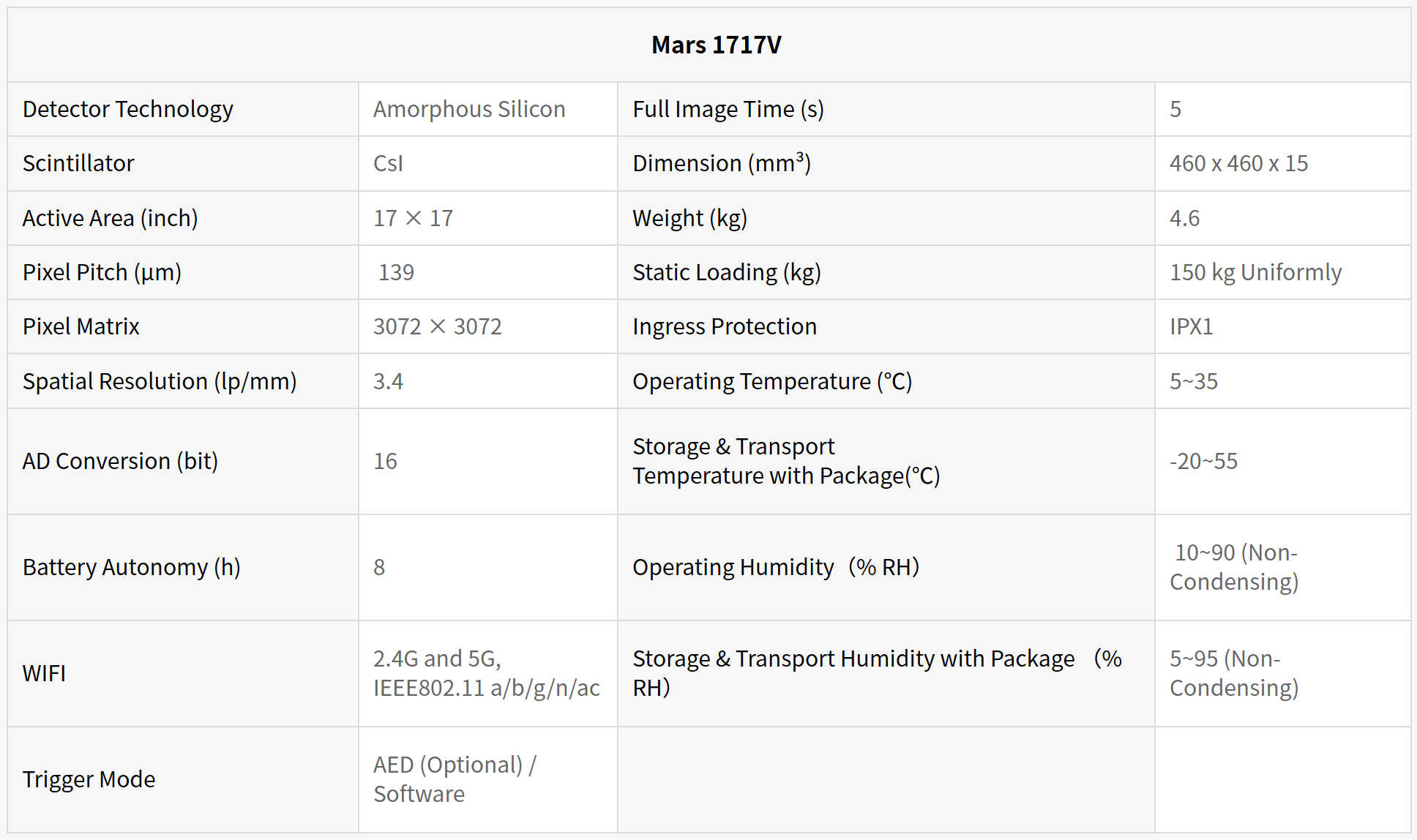The image size is (1417, 840).
Task: Select the Detector Technology label cell
Action: [x=128, y=109]
